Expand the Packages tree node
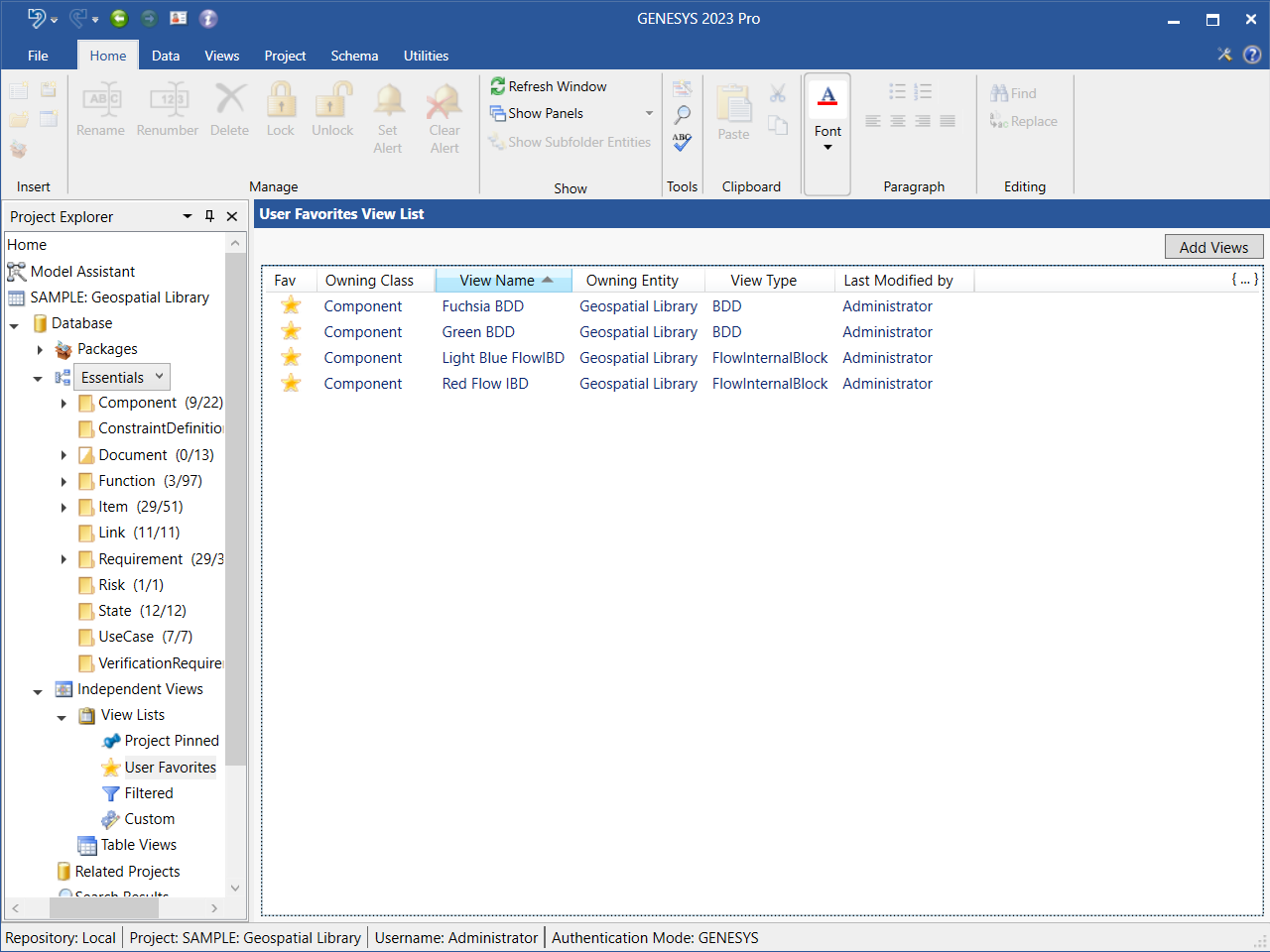This screenshot has width=1270, height=952. 41,350
